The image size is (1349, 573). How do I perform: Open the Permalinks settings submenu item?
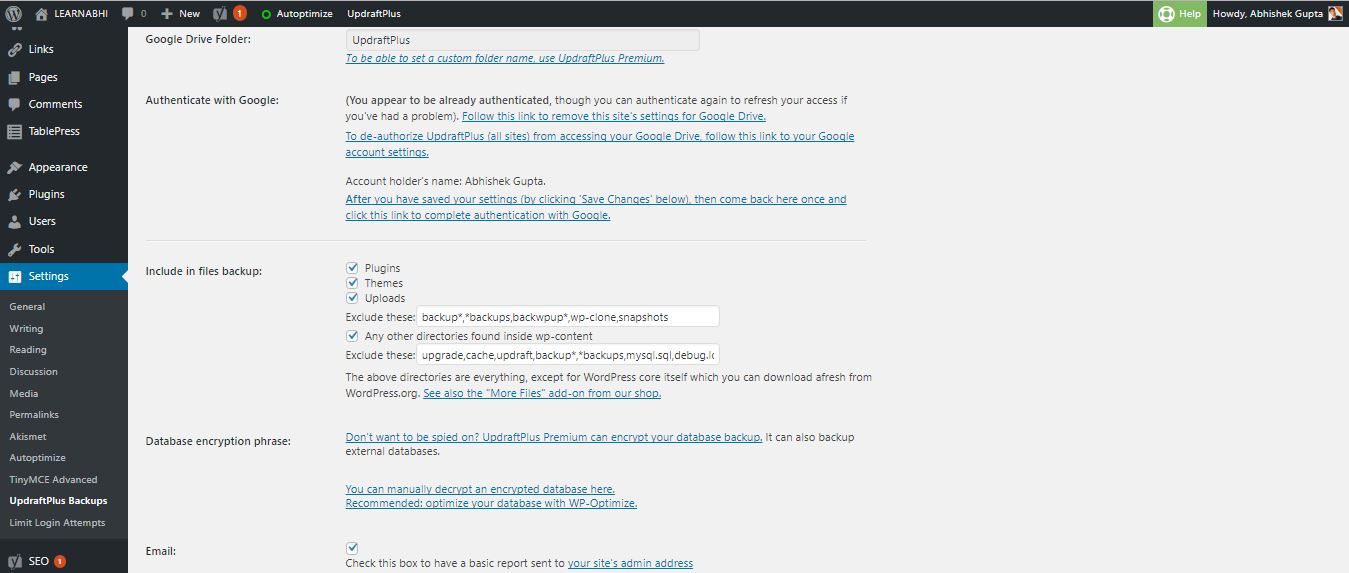(x=34, y=415)
